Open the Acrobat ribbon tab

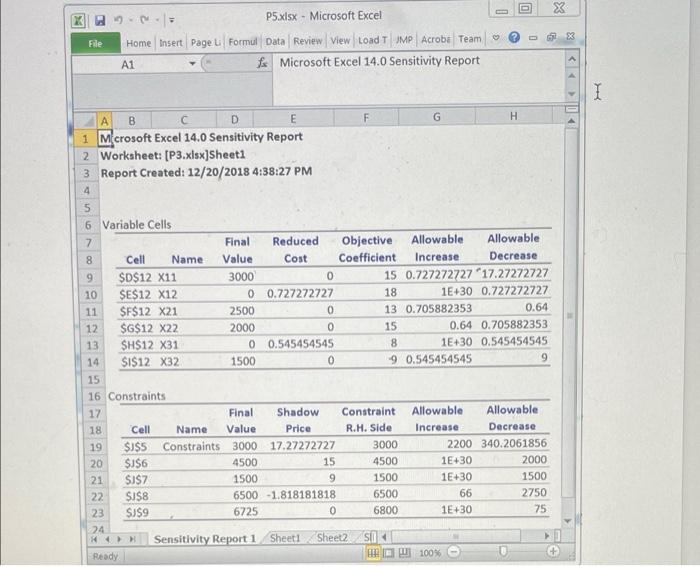pos(436,39)
